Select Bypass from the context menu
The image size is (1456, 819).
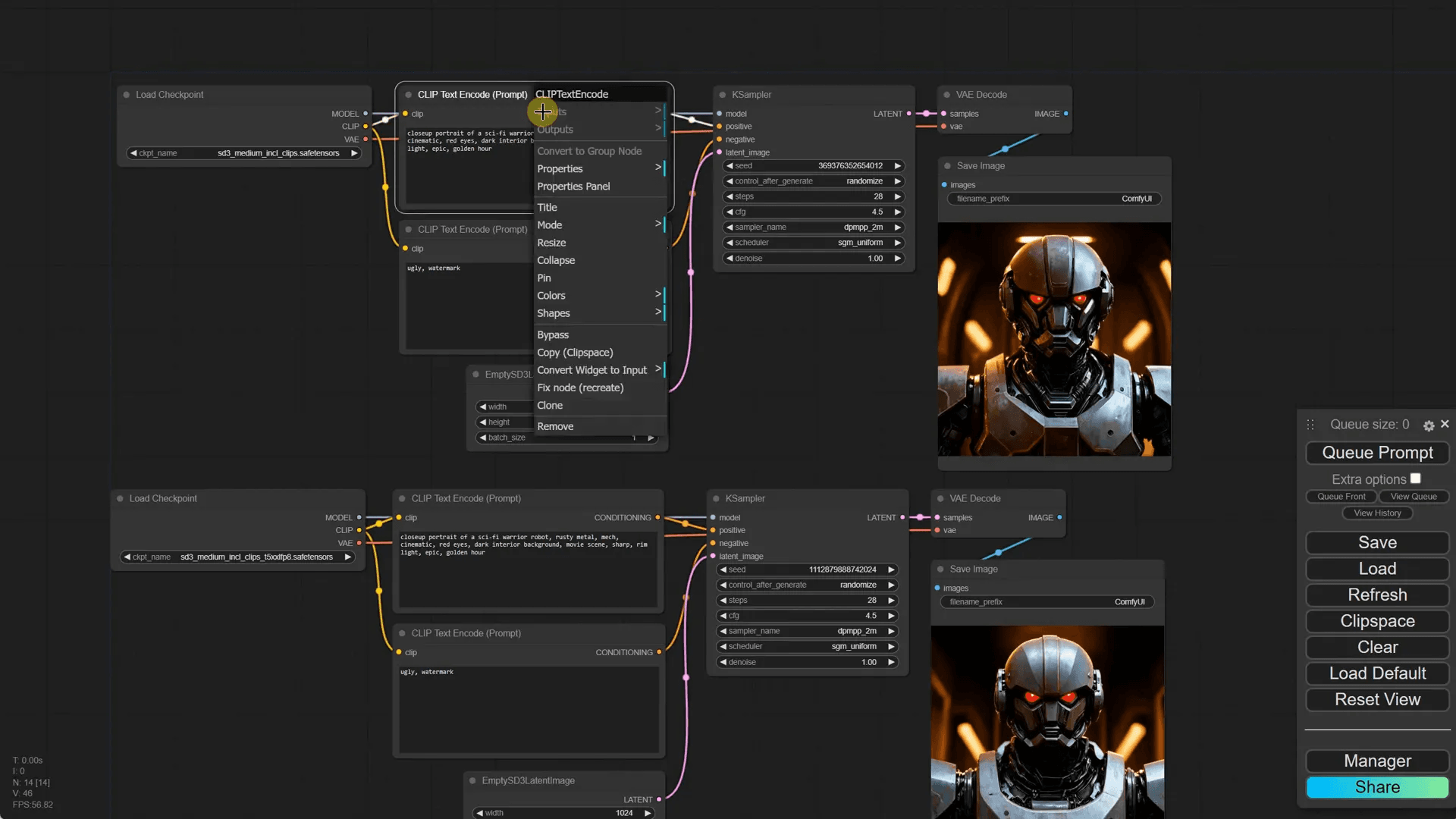[553, 335]
